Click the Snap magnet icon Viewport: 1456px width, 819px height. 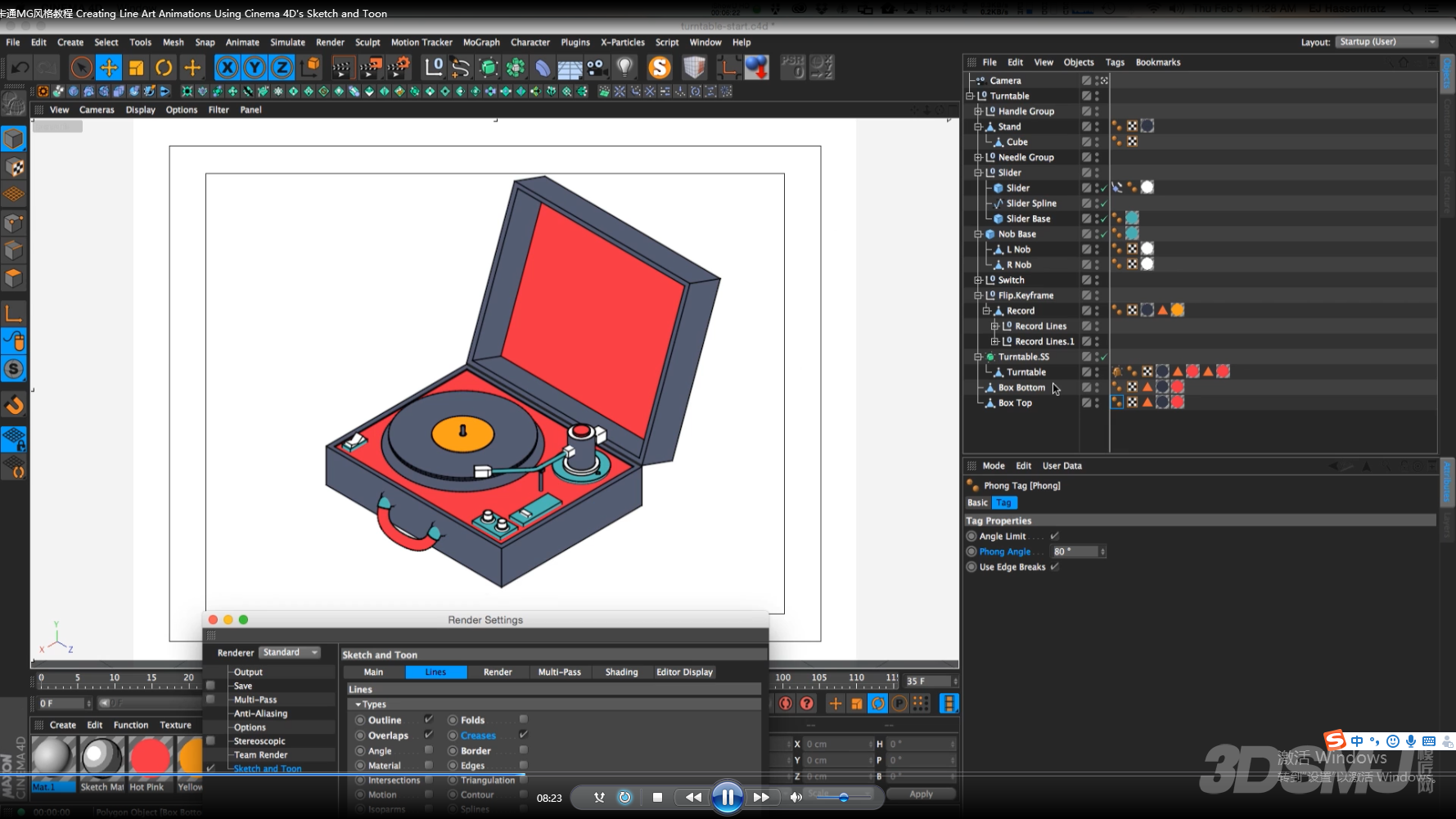[x=14, y=404]
